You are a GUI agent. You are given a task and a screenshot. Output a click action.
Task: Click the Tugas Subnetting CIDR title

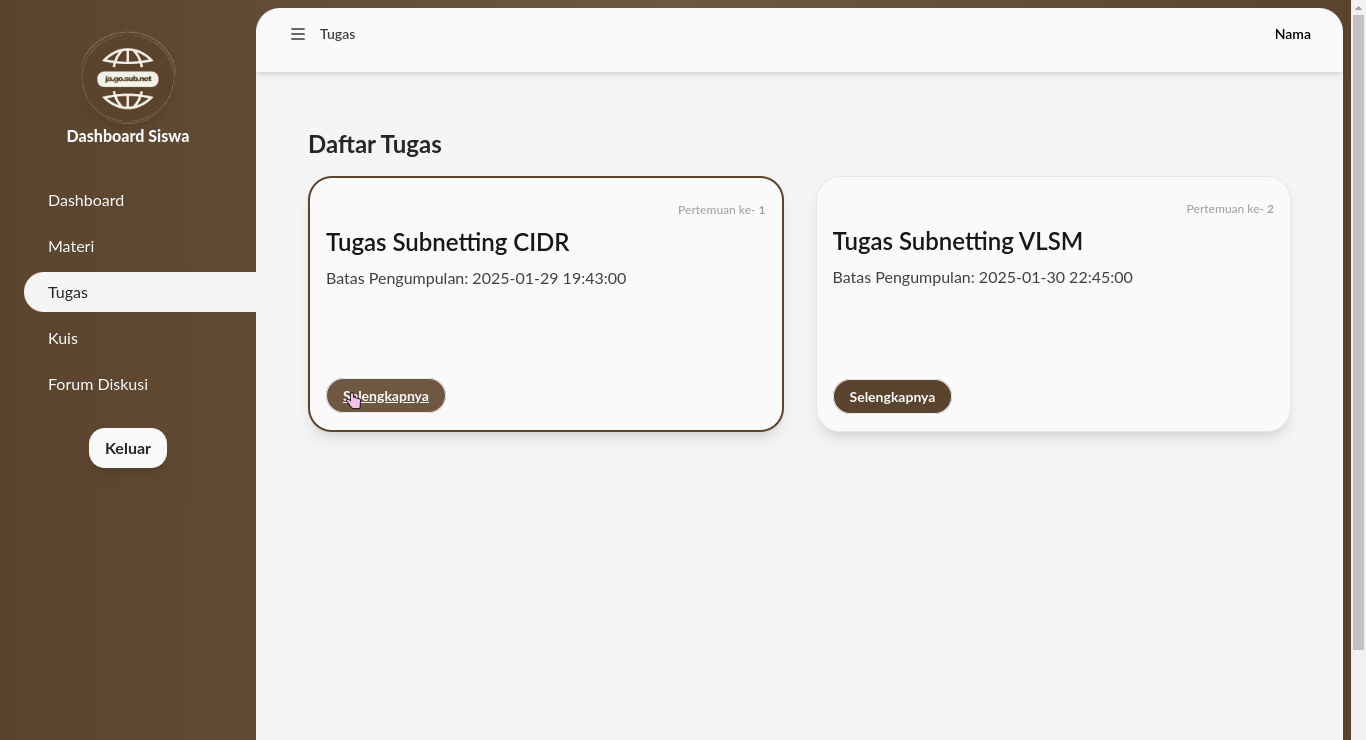(x=448, y=242)
